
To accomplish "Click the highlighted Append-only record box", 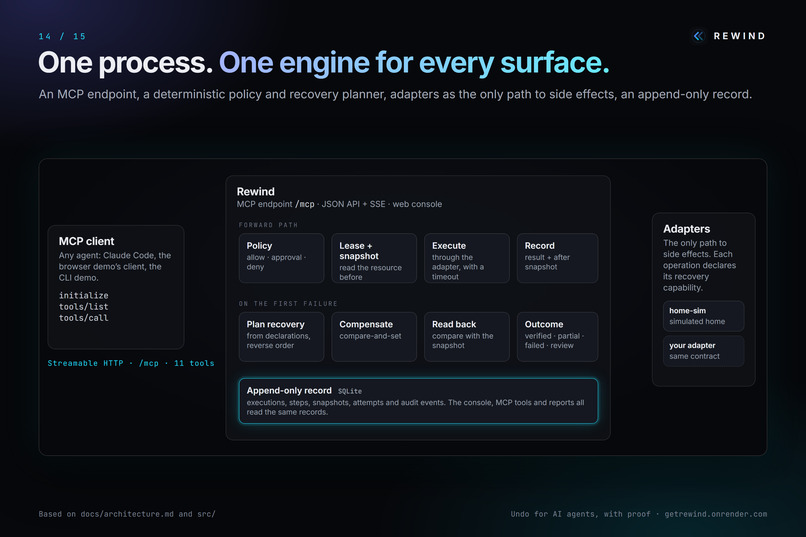I will point(418,401).
